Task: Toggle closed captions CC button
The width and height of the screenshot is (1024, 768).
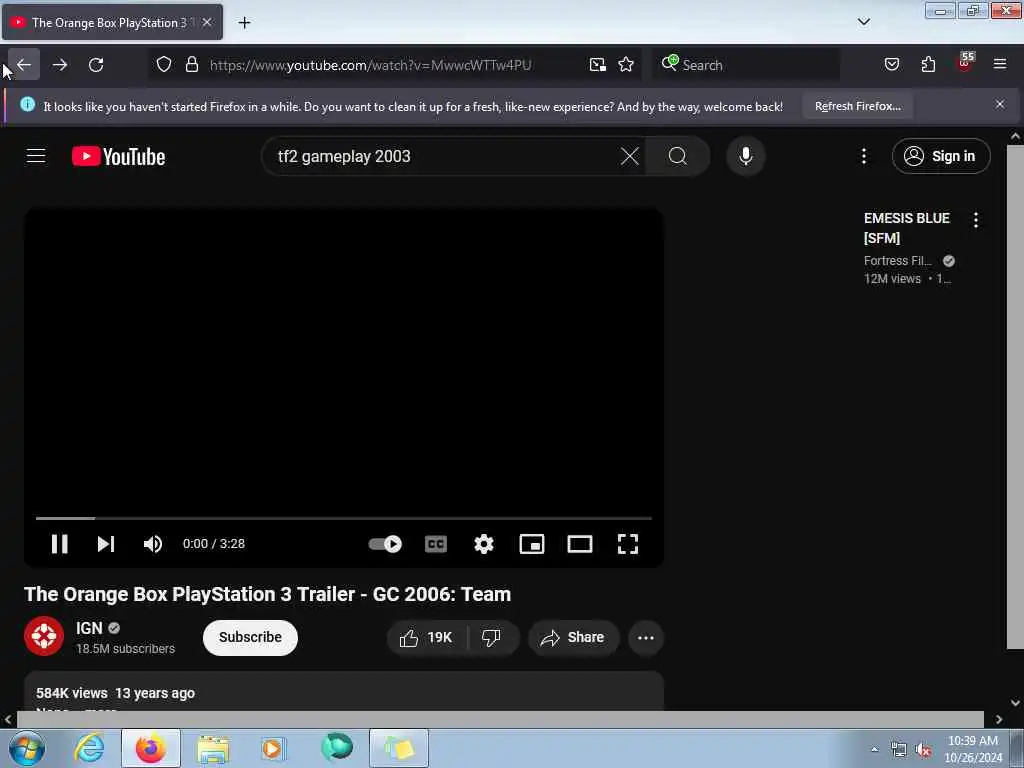Action: pos(436,544)
